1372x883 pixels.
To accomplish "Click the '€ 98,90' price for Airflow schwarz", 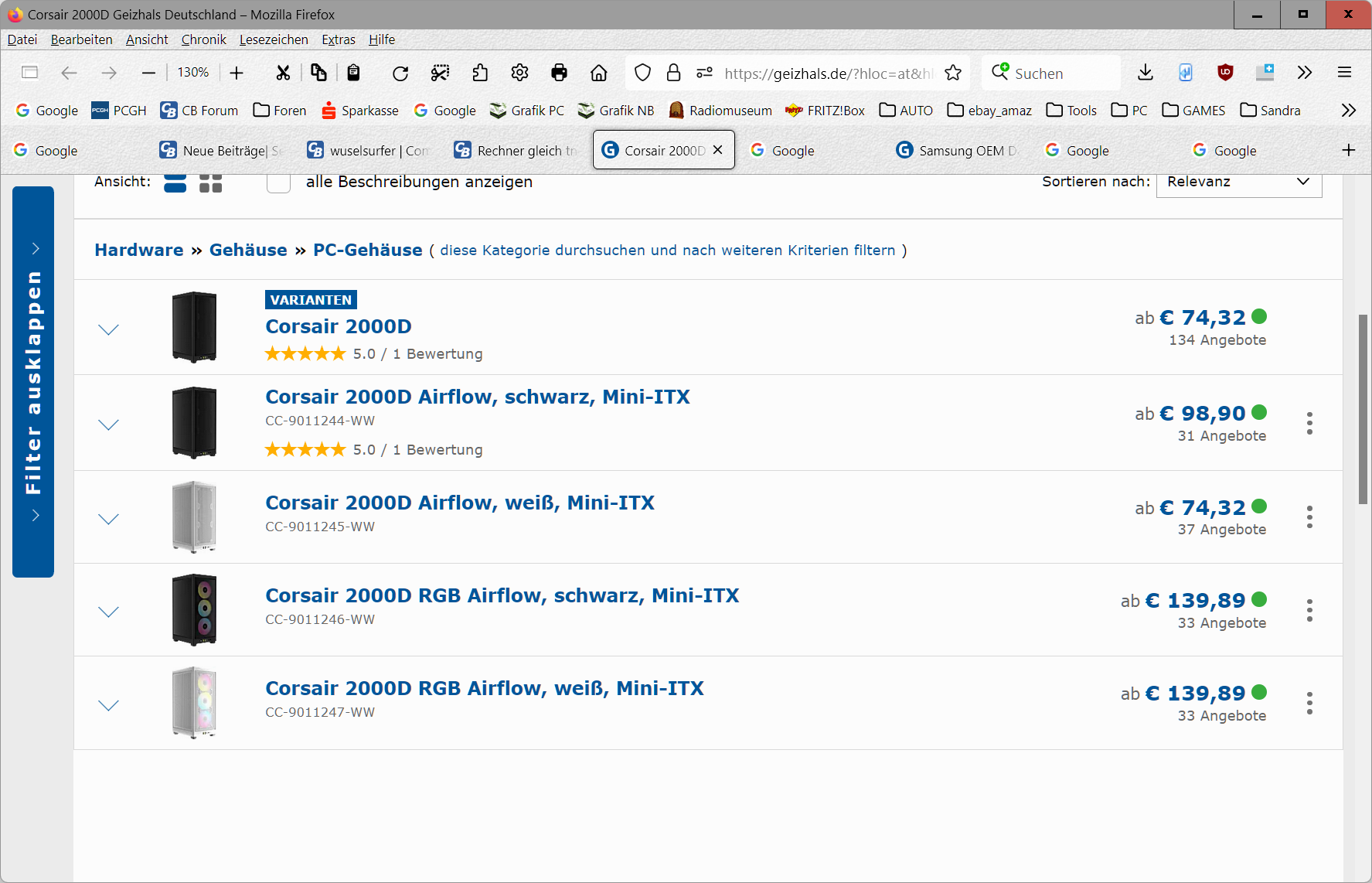I will 1202,414.
